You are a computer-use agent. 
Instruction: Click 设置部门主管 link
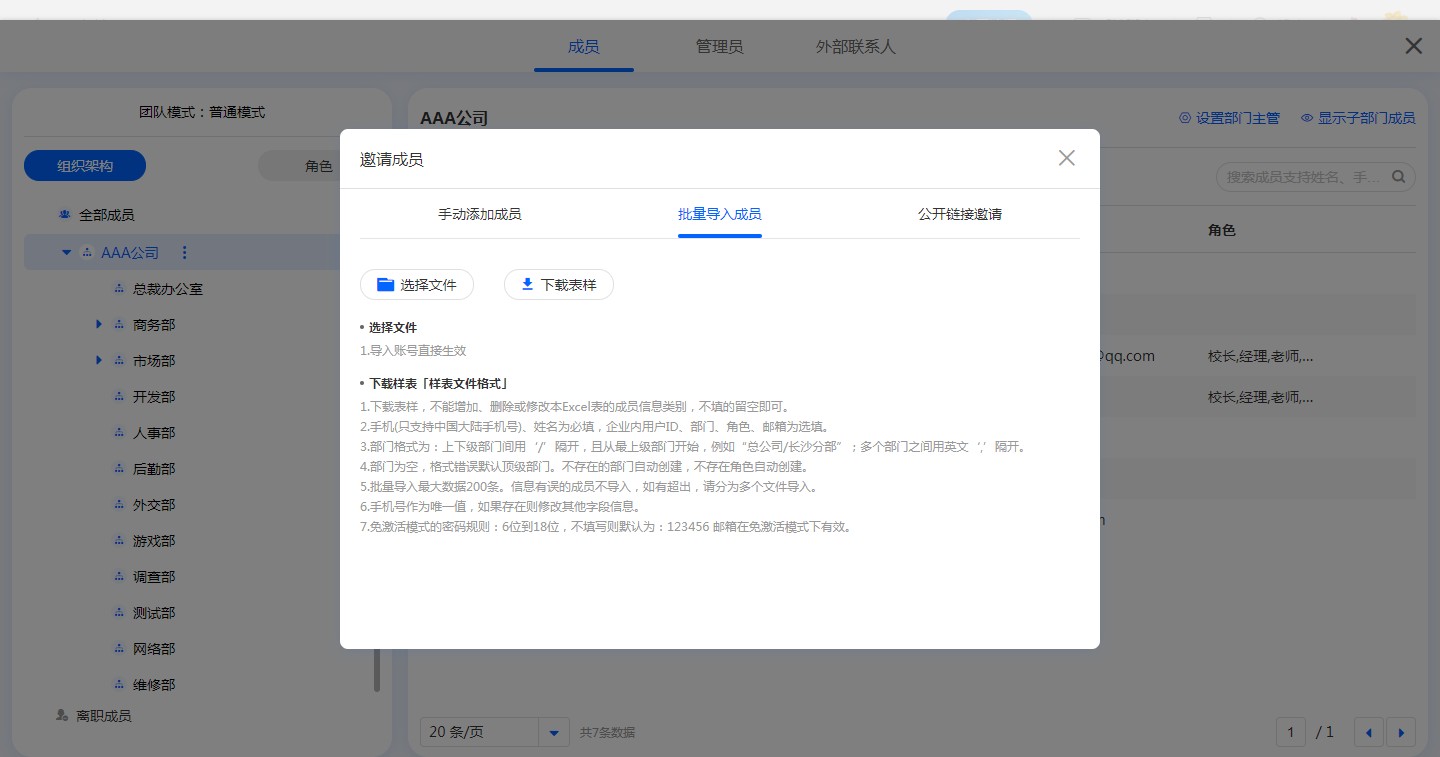pos(1229,118)
